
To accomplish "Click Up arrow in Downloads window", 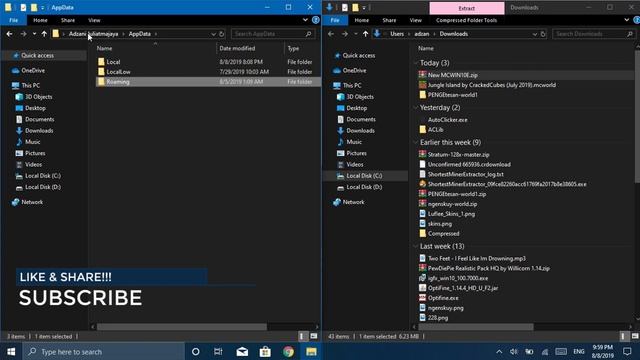I will pyautogui.click(x=365, y=34).
